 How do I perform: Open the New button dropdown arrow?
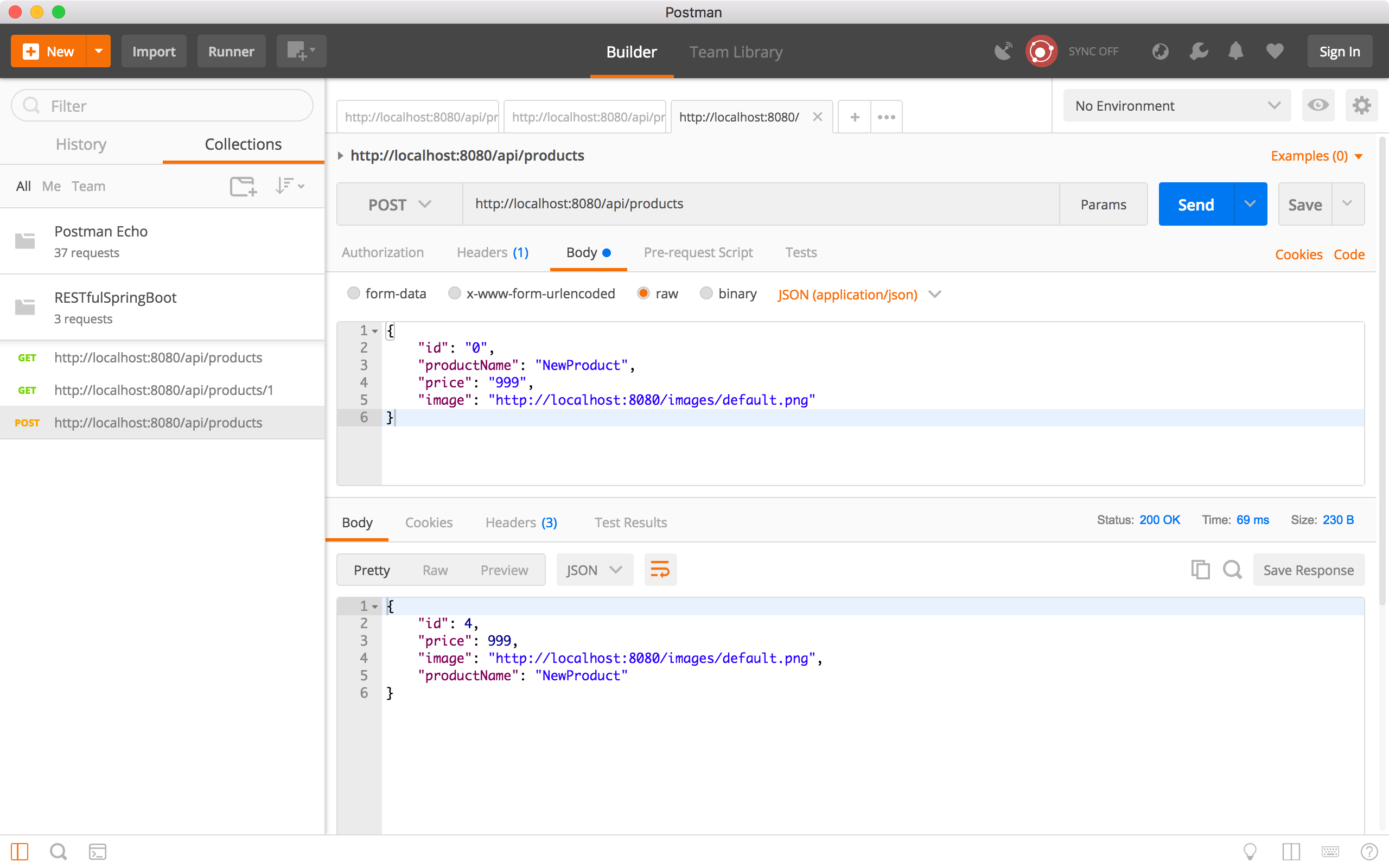tap(99, 51)
